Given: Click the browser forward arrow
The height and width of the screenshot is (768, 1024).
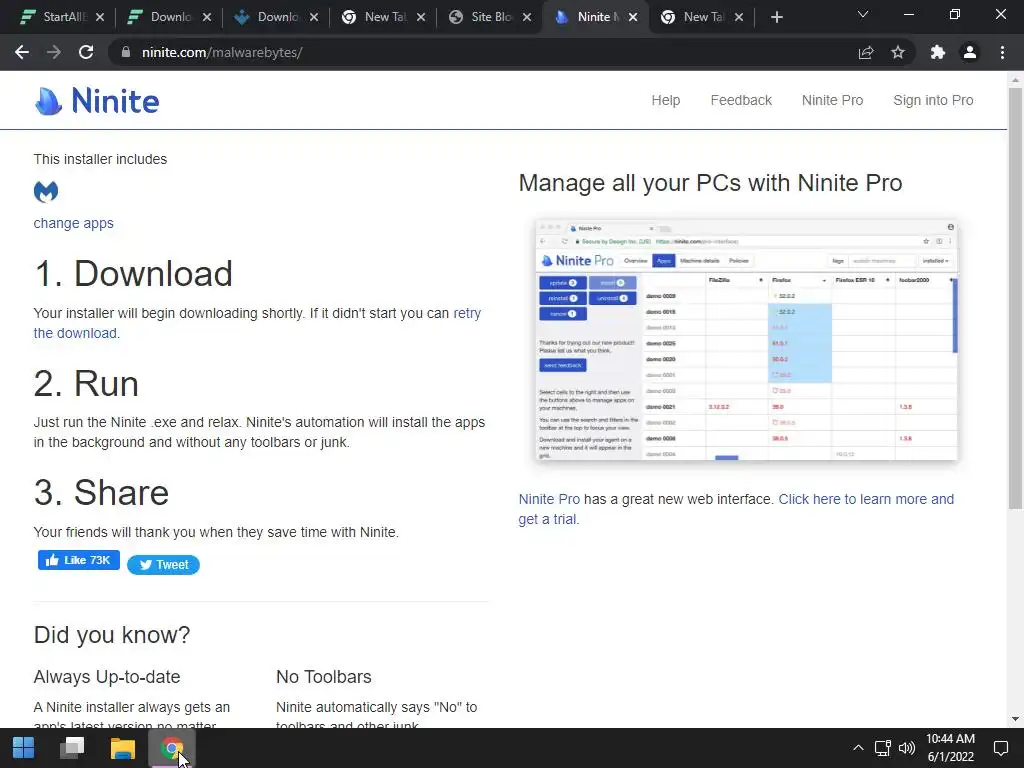Looking at the screenshot, I should click(54, 52).
